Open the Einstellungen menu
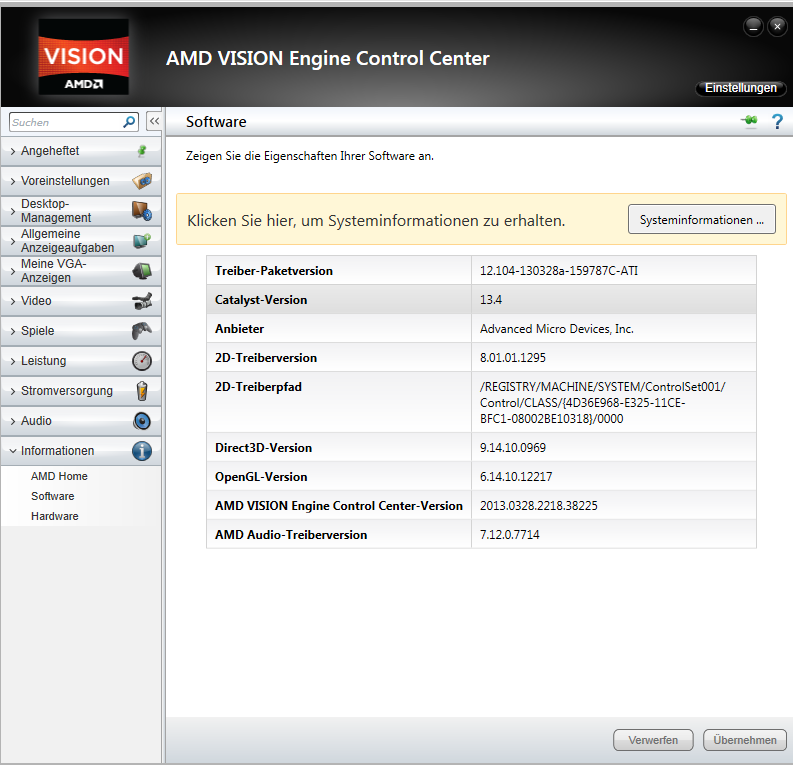The width and height of the screenshot is (793, 765). tap(740, 88)
